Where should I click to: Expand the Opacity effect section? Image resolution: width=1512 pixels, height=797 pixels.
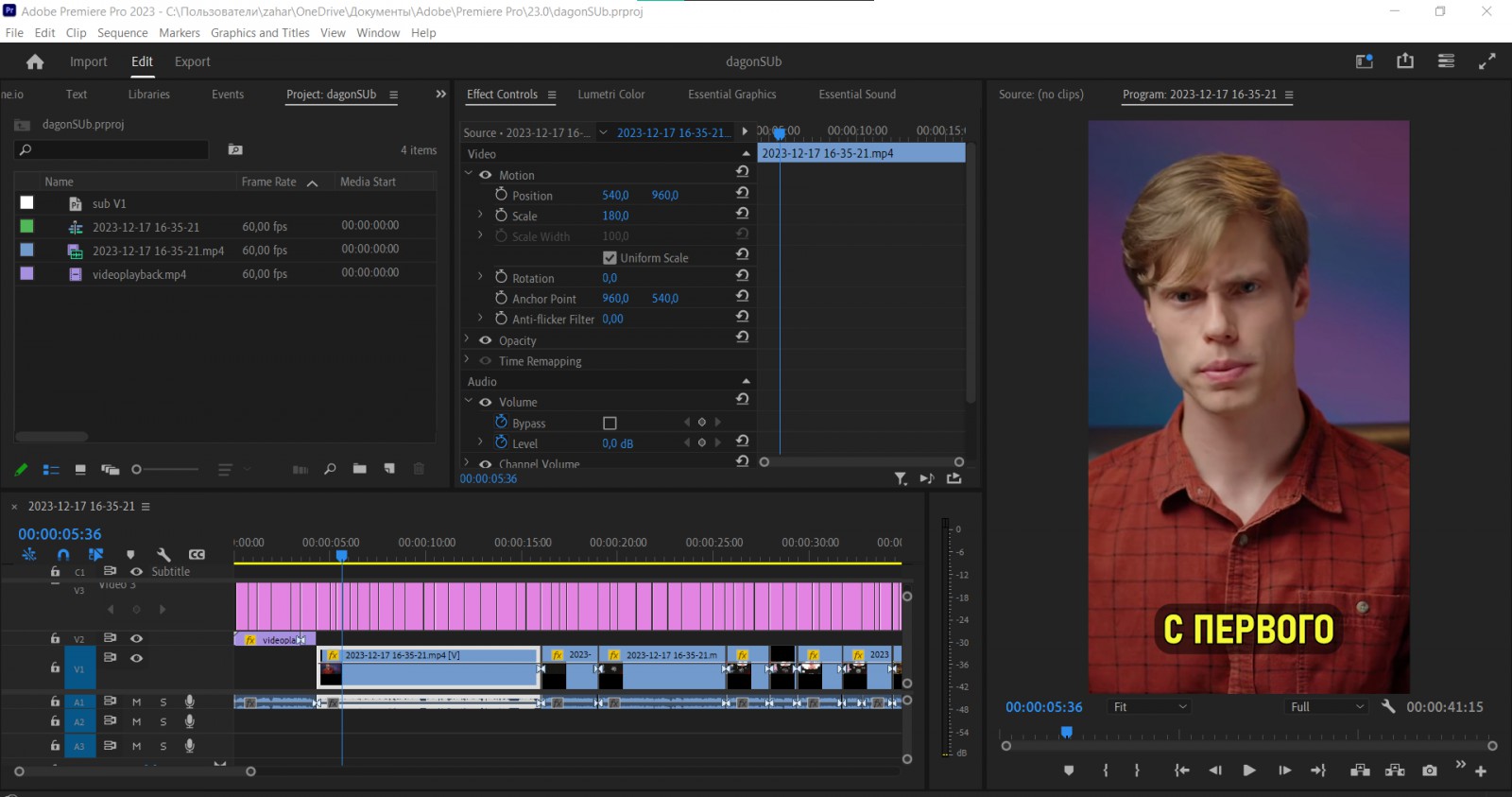point(467,339)
